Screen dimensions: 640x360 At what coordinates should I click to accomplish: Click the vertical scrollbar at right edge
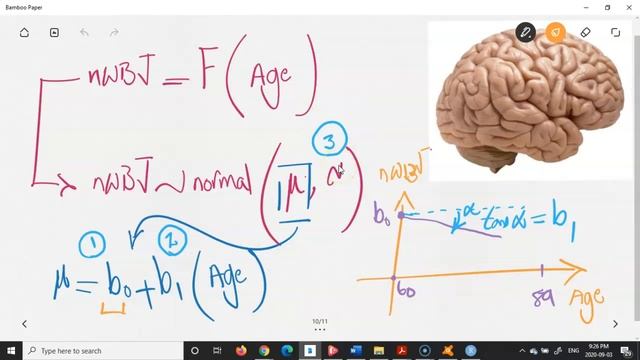tap(637, 178)
